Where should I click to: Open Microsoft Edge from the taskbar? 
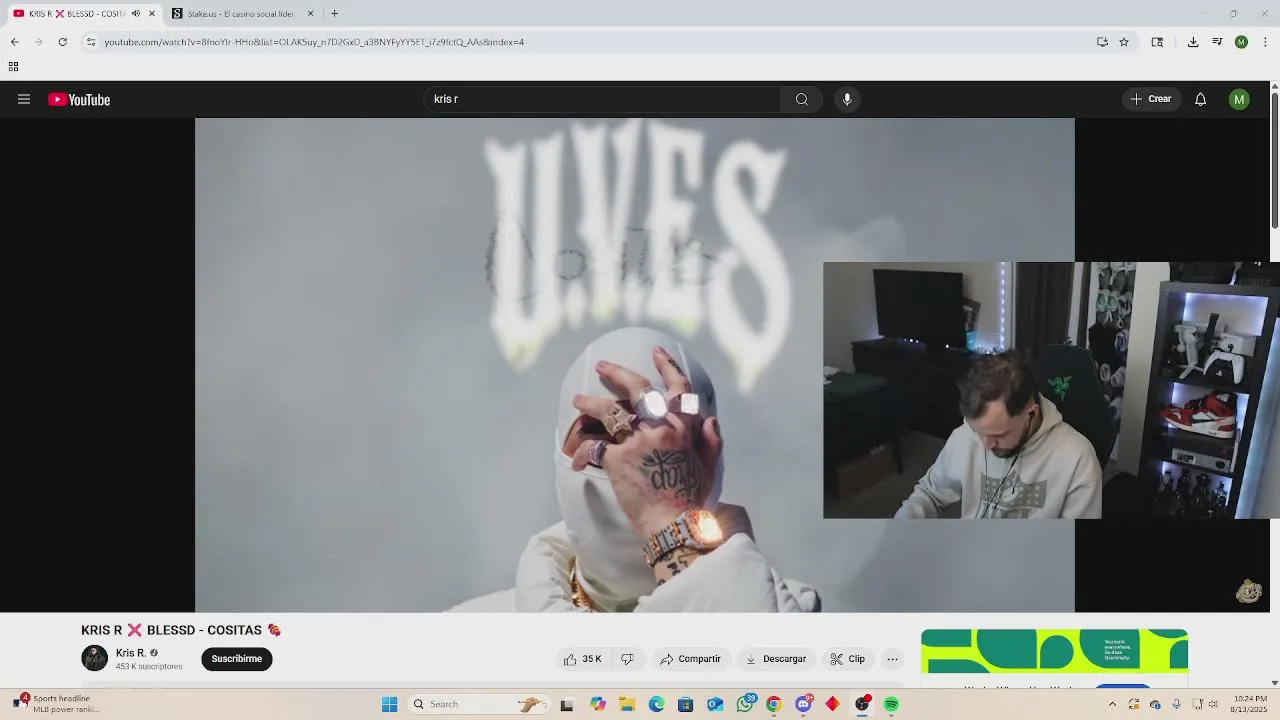656,704
